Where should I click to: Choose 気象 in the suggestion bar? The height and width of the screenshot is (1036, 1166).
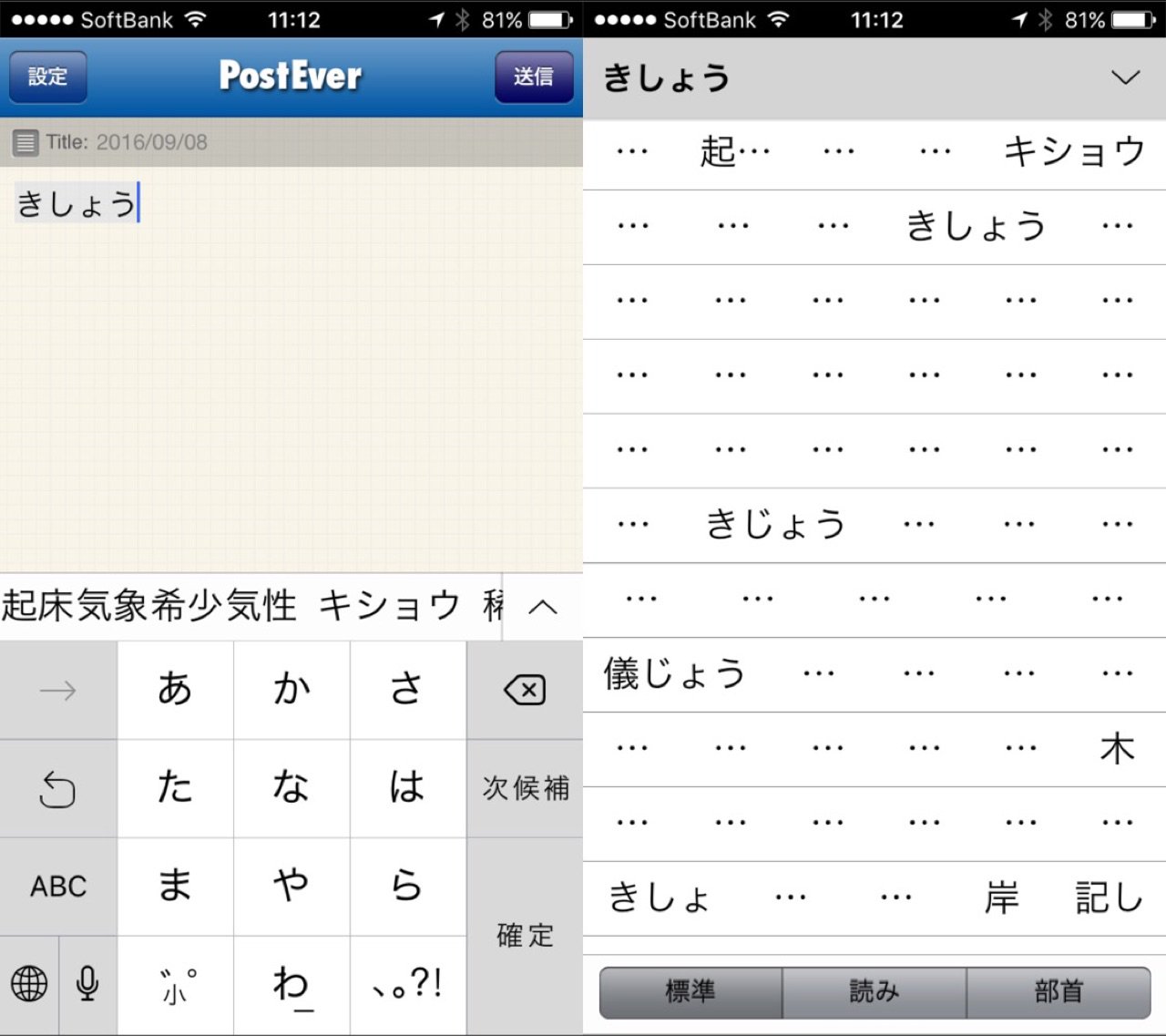(113, 606)
